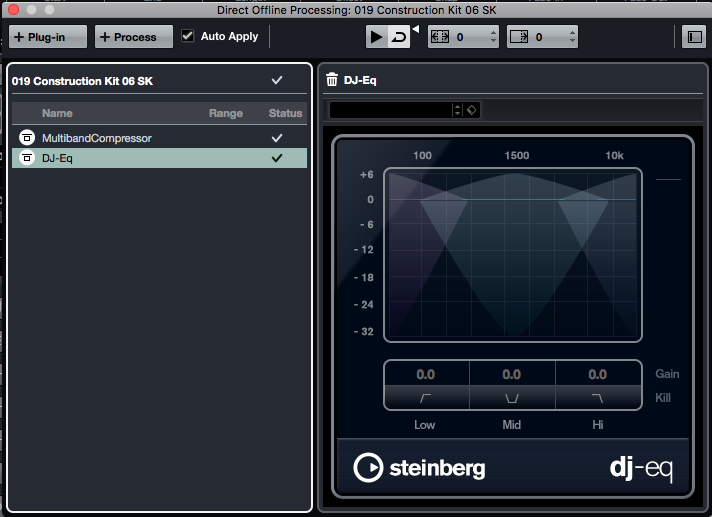Click the trash icon next to DJ-Eq

(x=332, y=80)
